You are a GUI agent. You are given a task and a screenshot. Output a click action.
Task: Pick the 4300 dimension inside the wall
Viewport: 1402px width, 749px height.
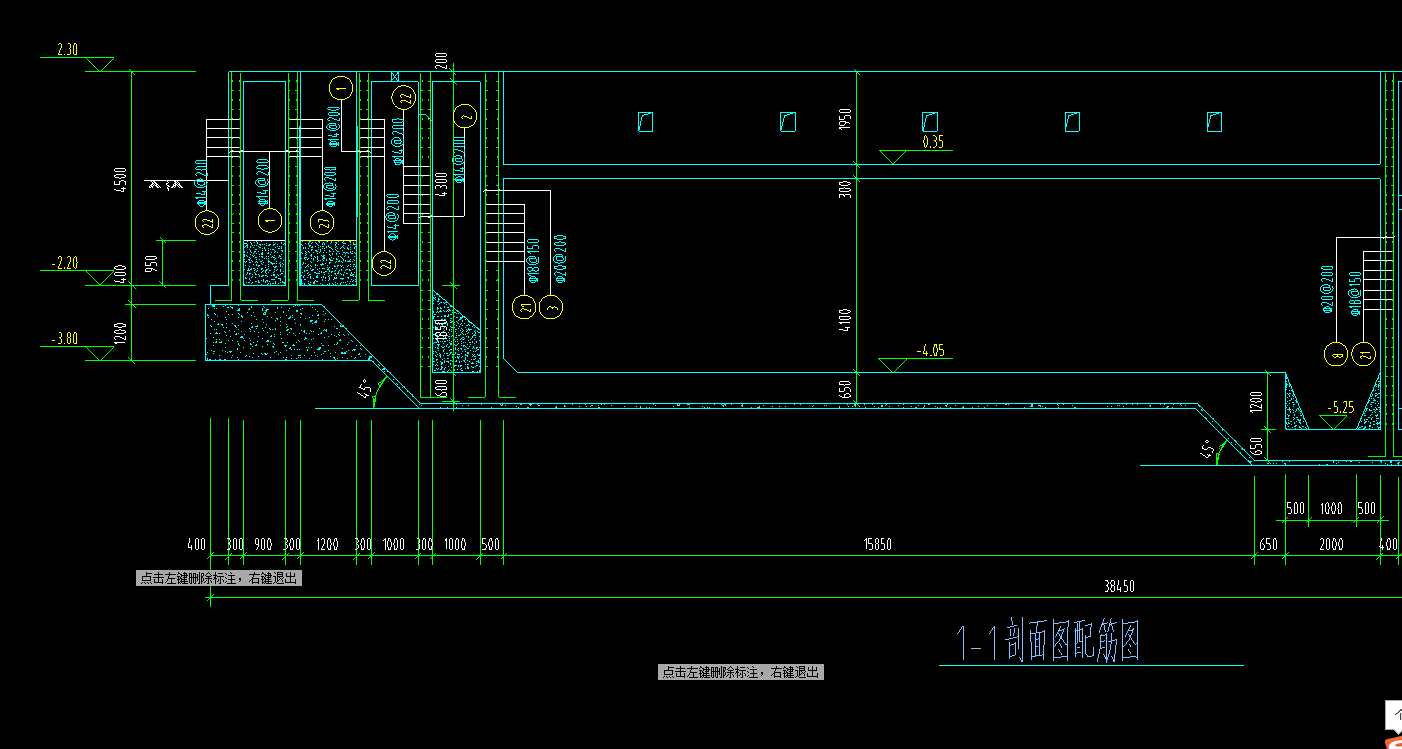[x=441, y=185]
